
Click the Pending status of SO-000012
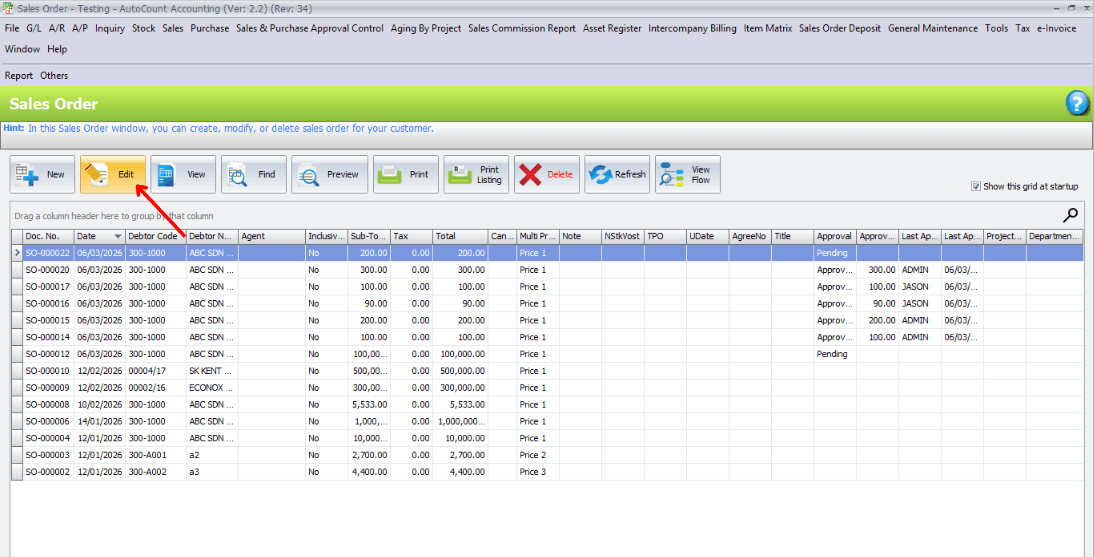click(x=835, y=354)
